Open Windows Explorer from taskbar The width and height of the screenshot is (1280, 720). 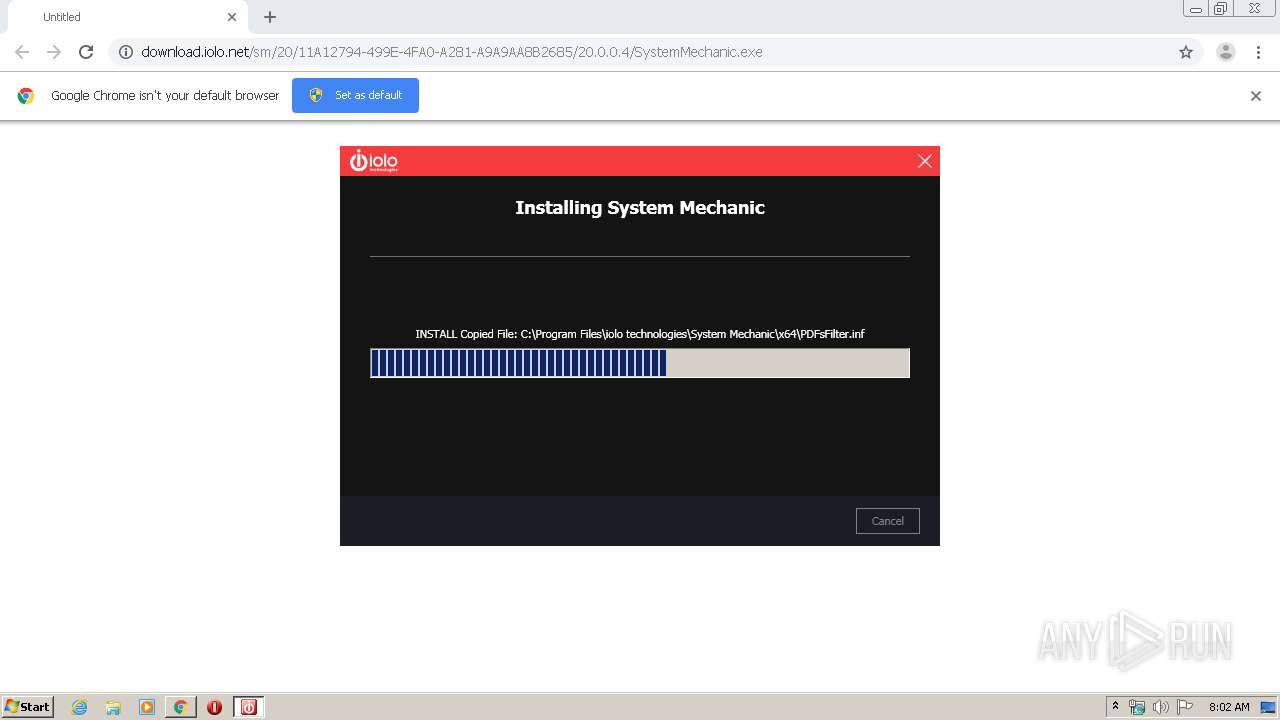tap(113, 707)
